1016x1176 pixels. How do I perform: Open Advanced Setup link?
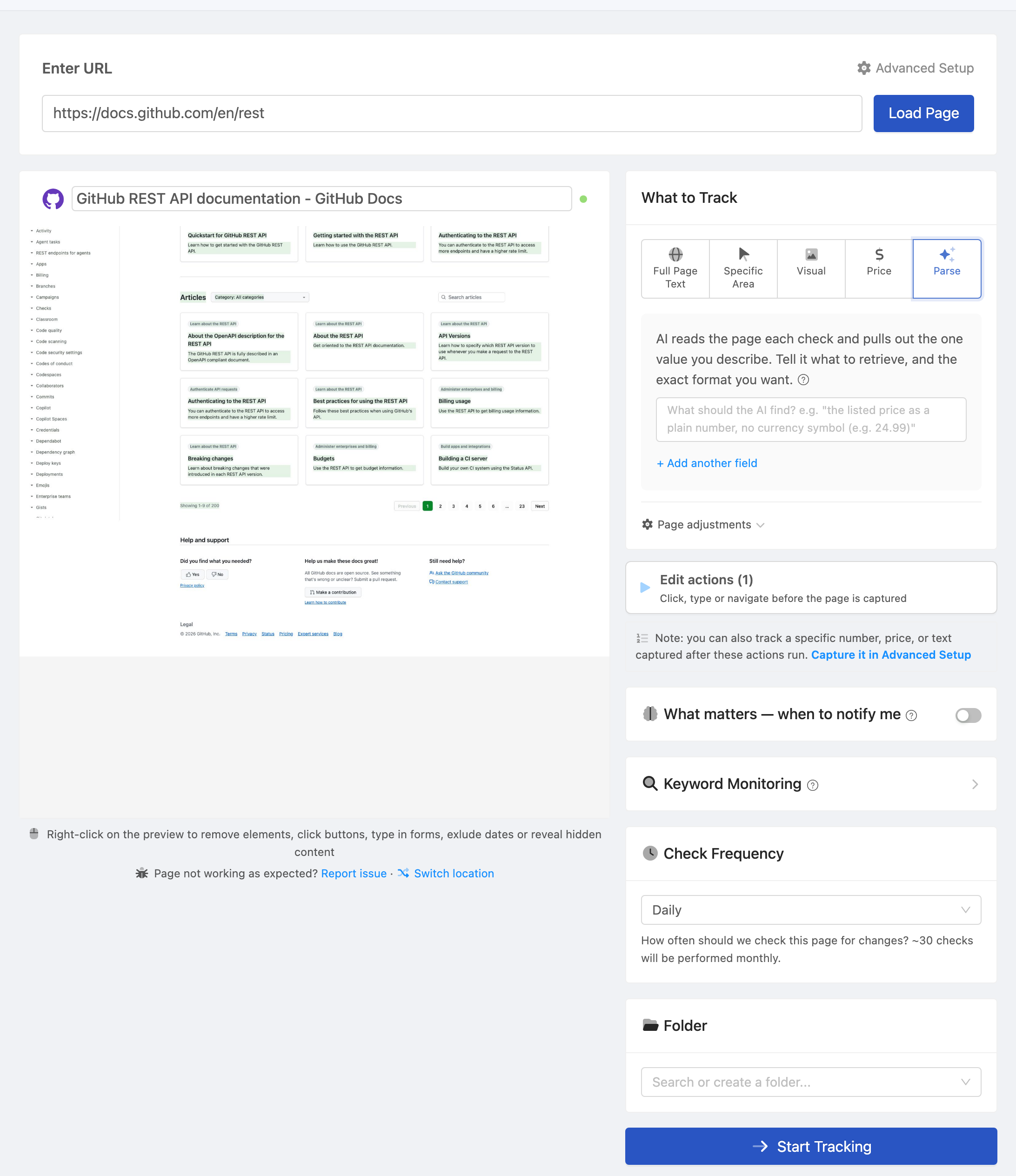tap(915, 68)
